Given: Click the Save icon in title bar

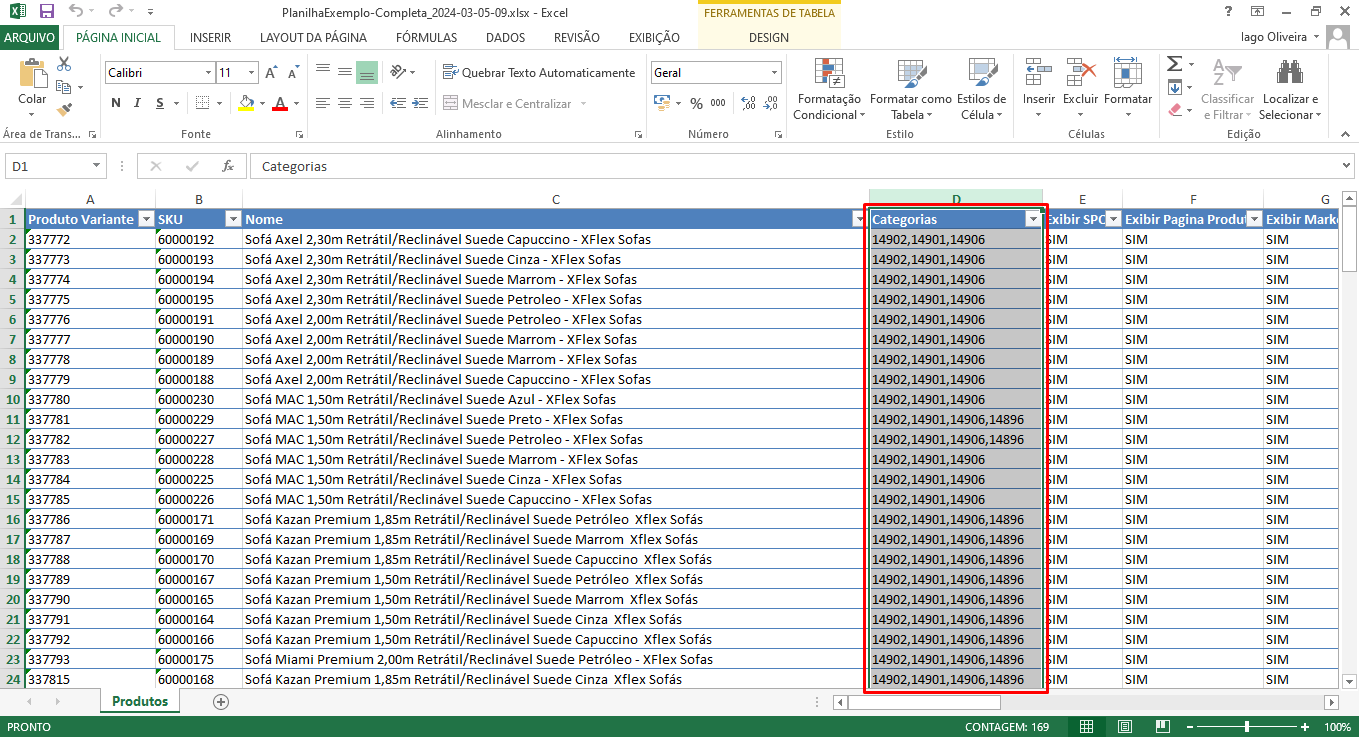Looking at the screenshot, I should point(46,12).
